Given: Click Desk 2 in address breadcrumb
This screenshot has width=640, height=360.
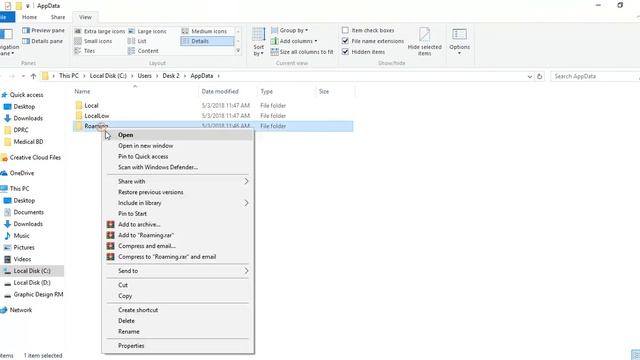Looking at the screenshot, I should pyautogui.click(x=171, y=76).
